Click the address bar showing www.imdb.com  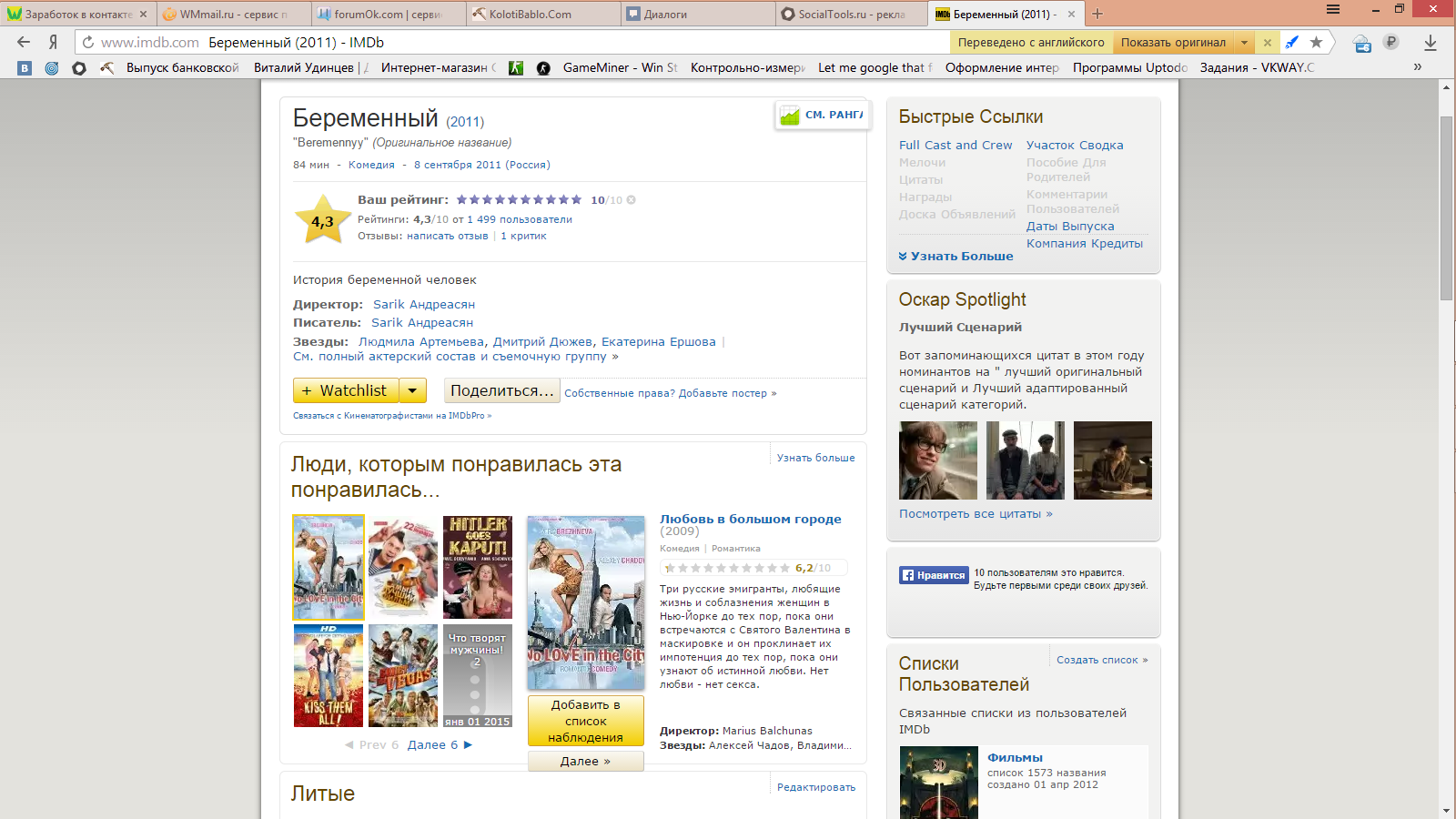pos(510,42)
